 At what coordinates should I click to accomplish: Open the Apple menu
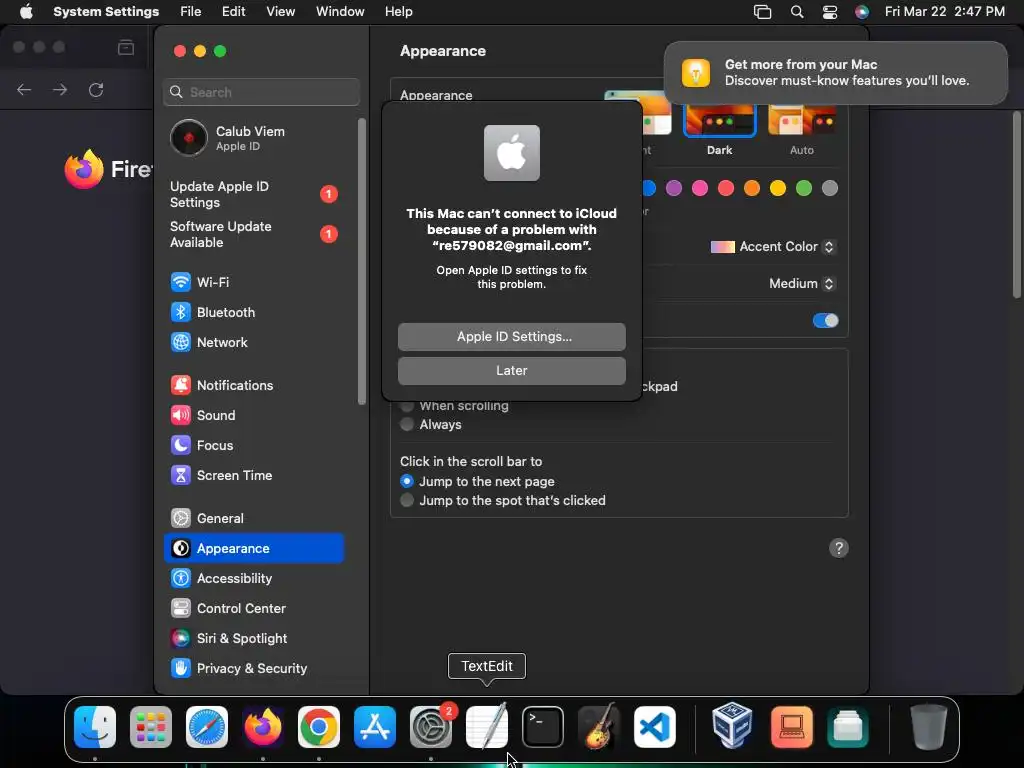[x=26, y=12]
